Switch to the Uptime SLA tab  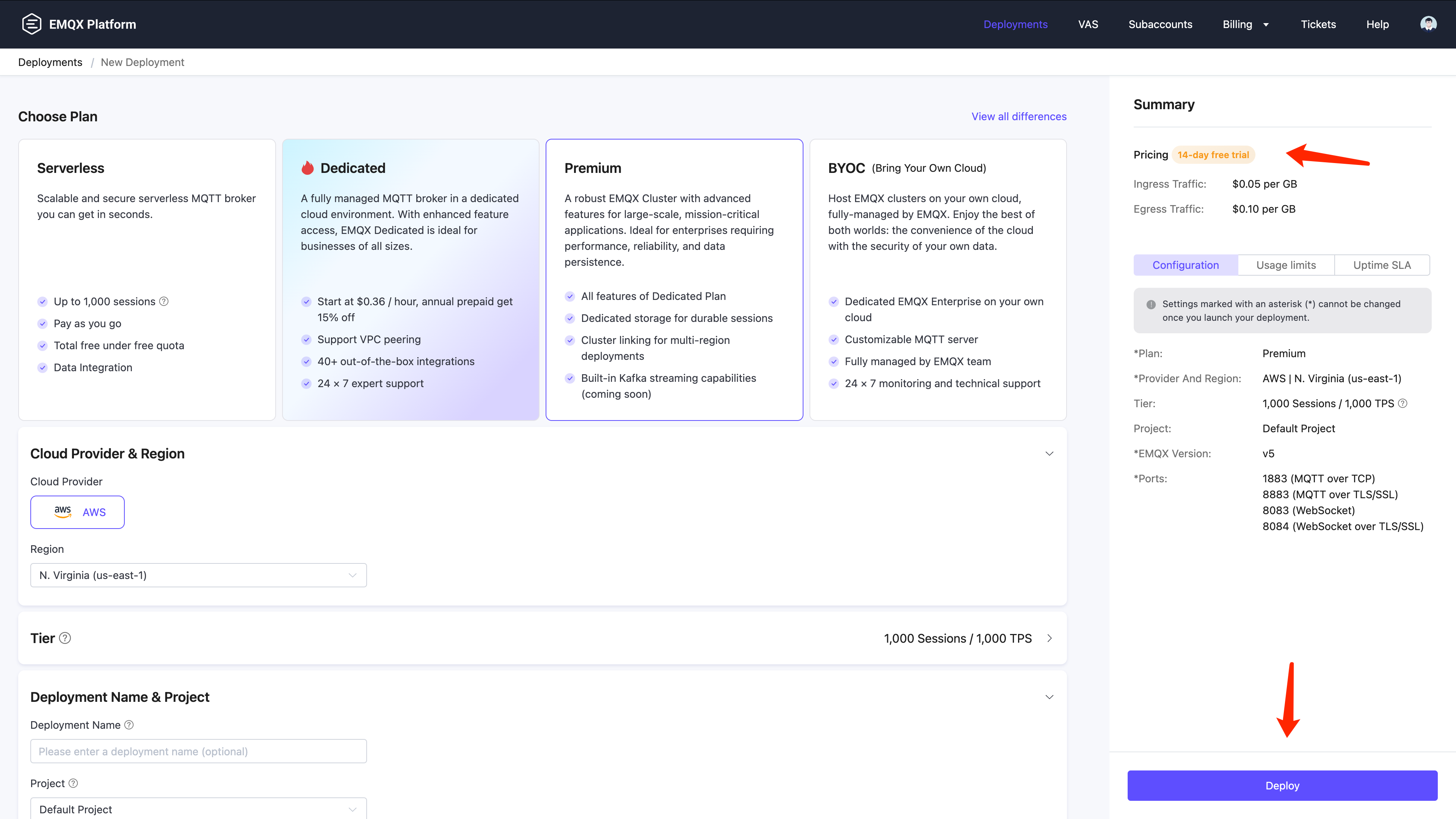1382,265
